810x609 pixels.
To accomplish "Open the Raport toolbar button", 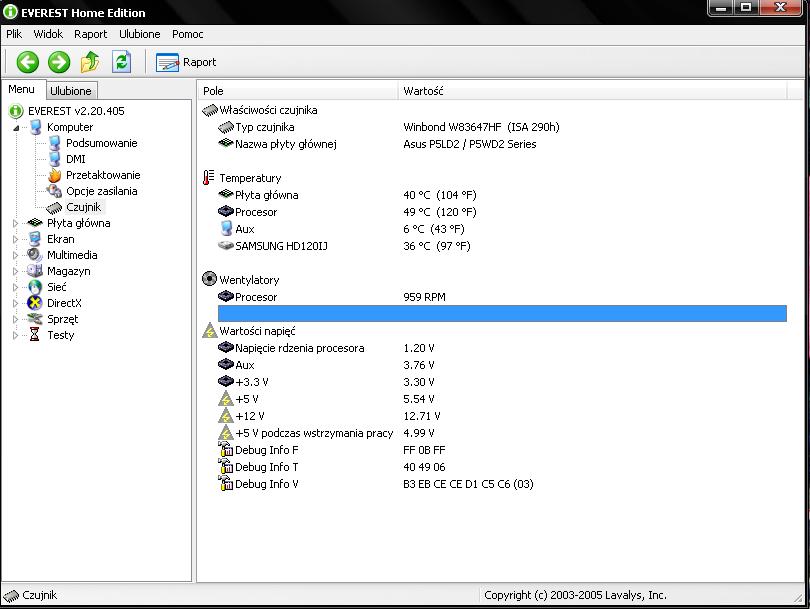I will [185, 63].
